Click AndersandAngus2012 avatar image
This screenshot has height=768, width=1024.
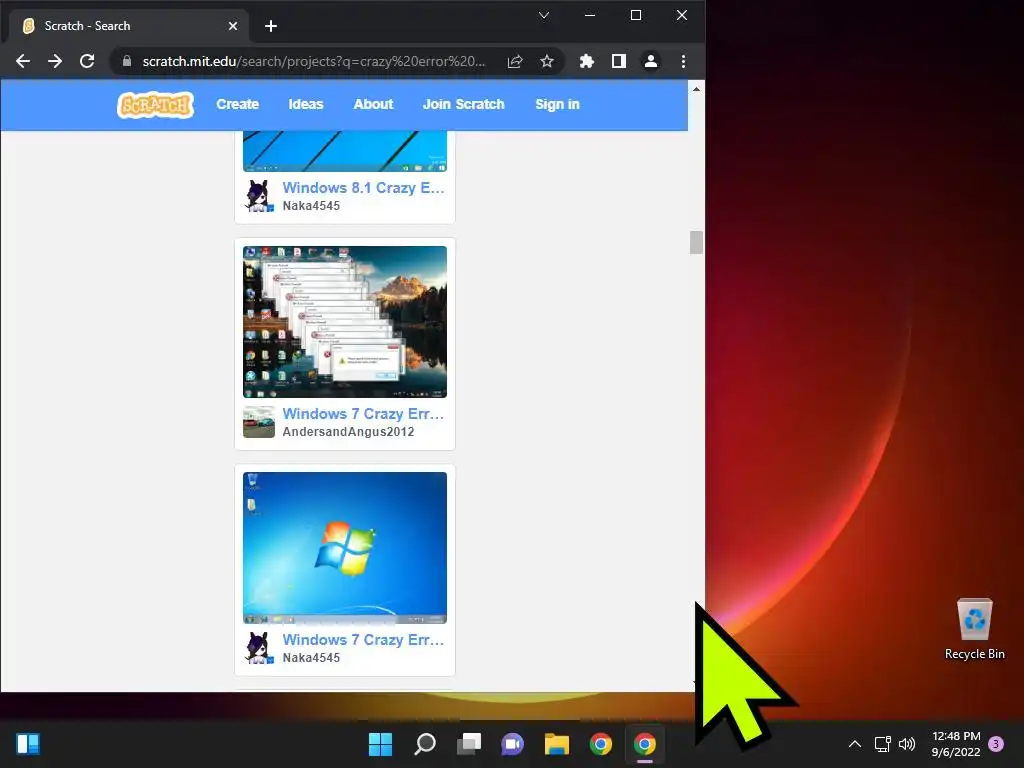(259, 422)
